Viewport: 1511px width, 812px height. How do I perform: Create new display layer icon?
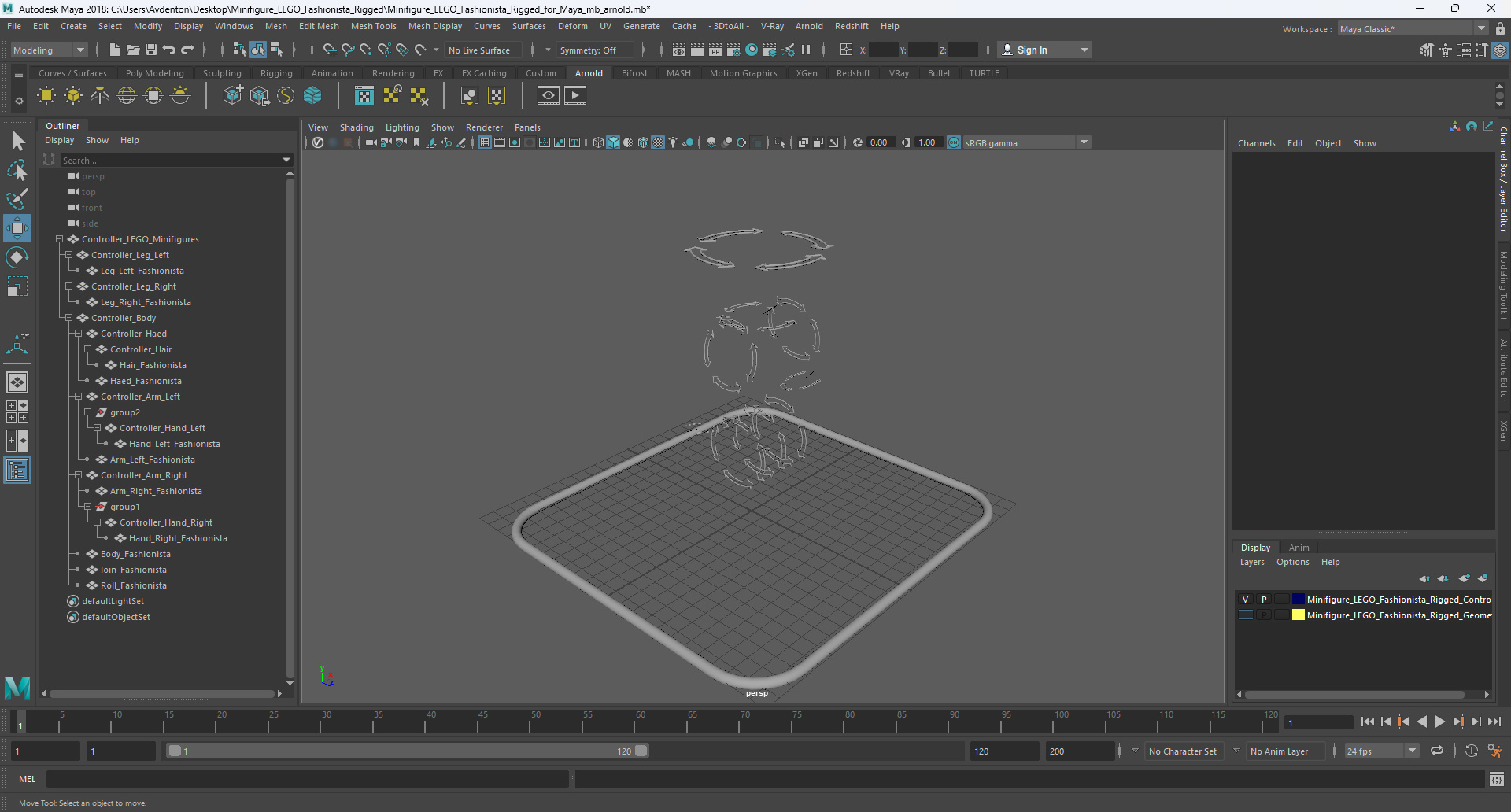[1464, 578]
